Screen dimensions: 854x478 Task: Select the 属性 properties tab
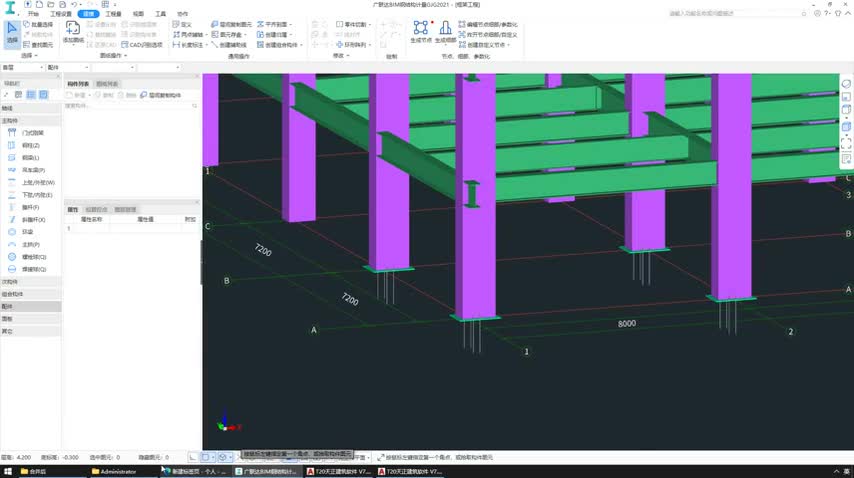pos(72,210)
